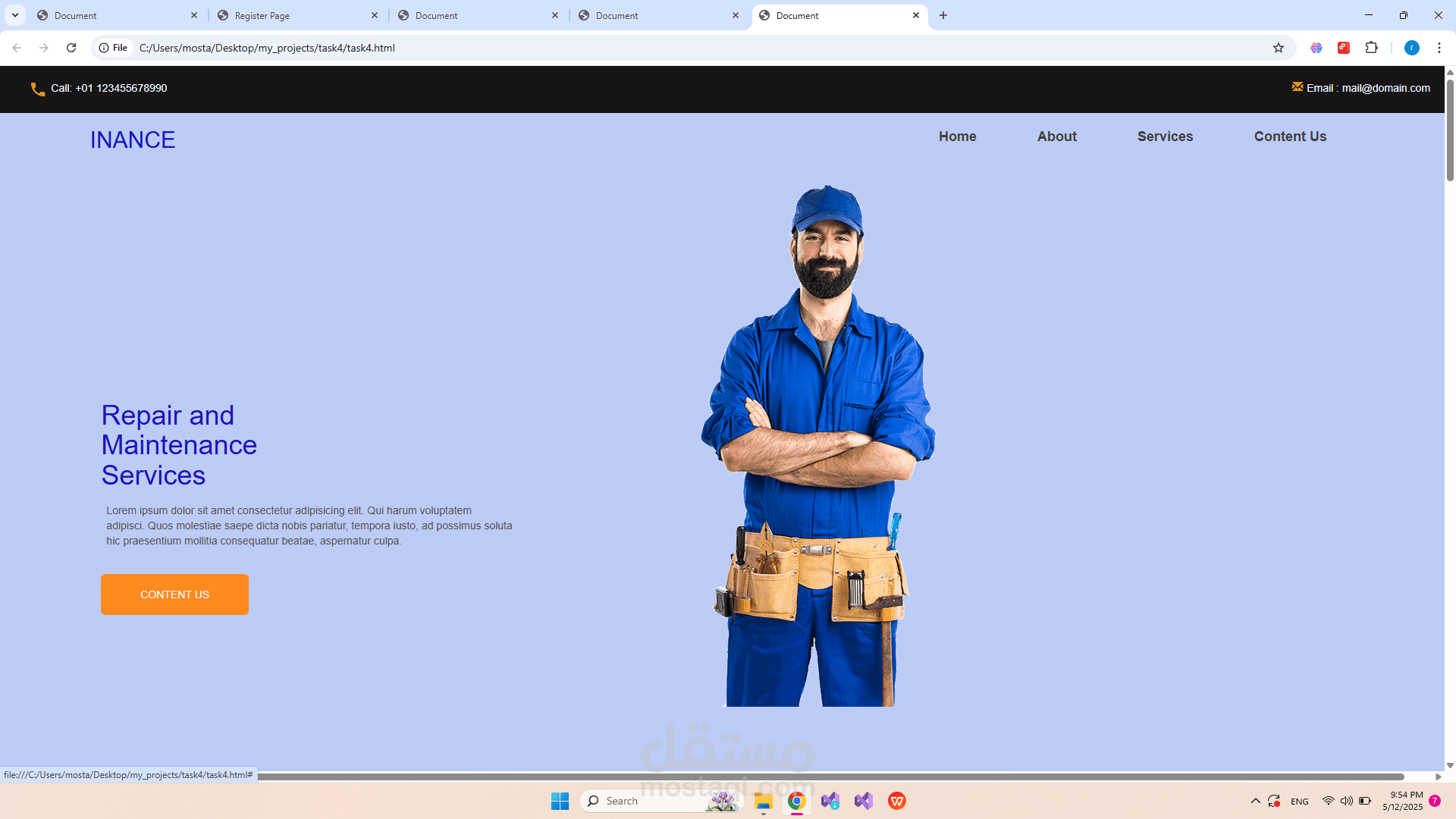The width and height of the screenshot is (1456, 819).
Task: Close the Register Page tab
Action: 375,15
